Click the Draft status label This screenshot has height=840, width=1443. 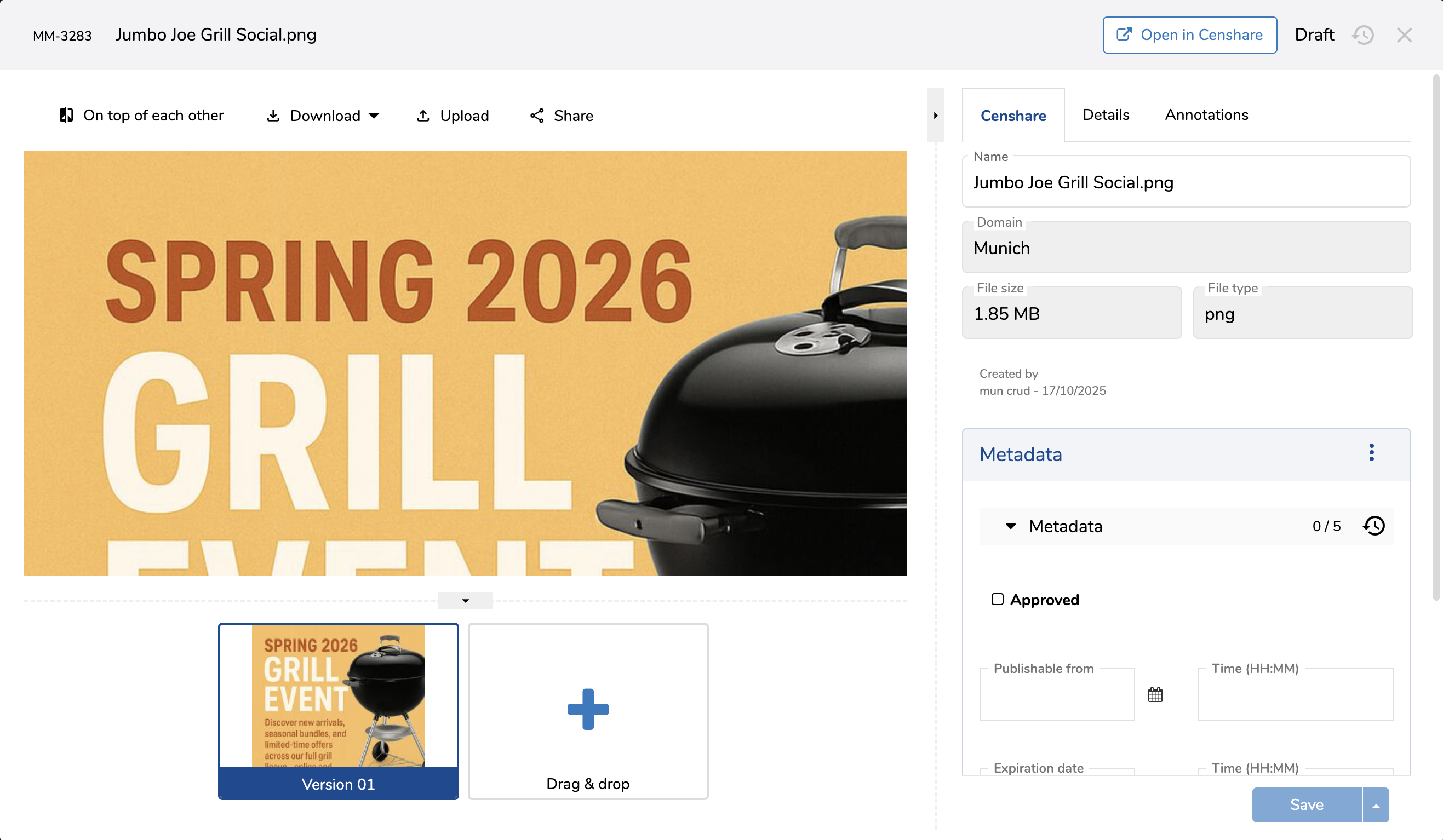[x=1314, y=35]
